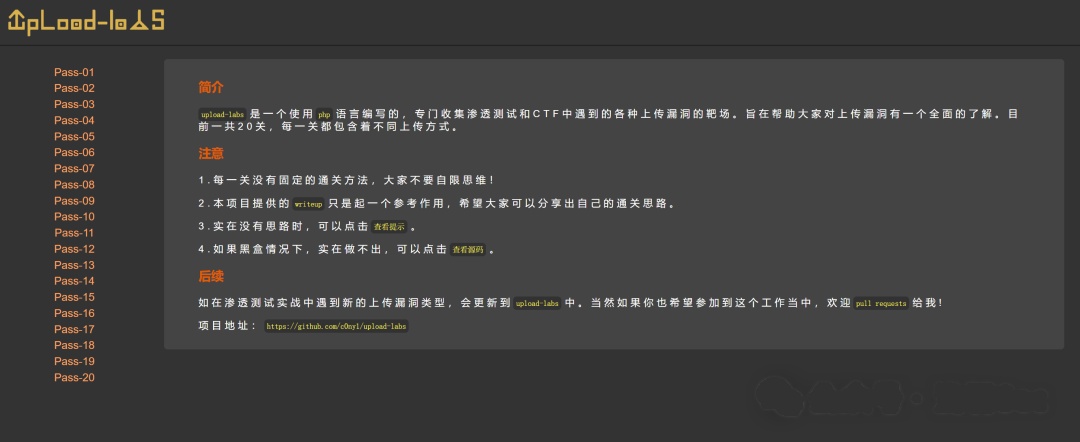
Task: Open the last level Pass-20
Action: (74, 377)
